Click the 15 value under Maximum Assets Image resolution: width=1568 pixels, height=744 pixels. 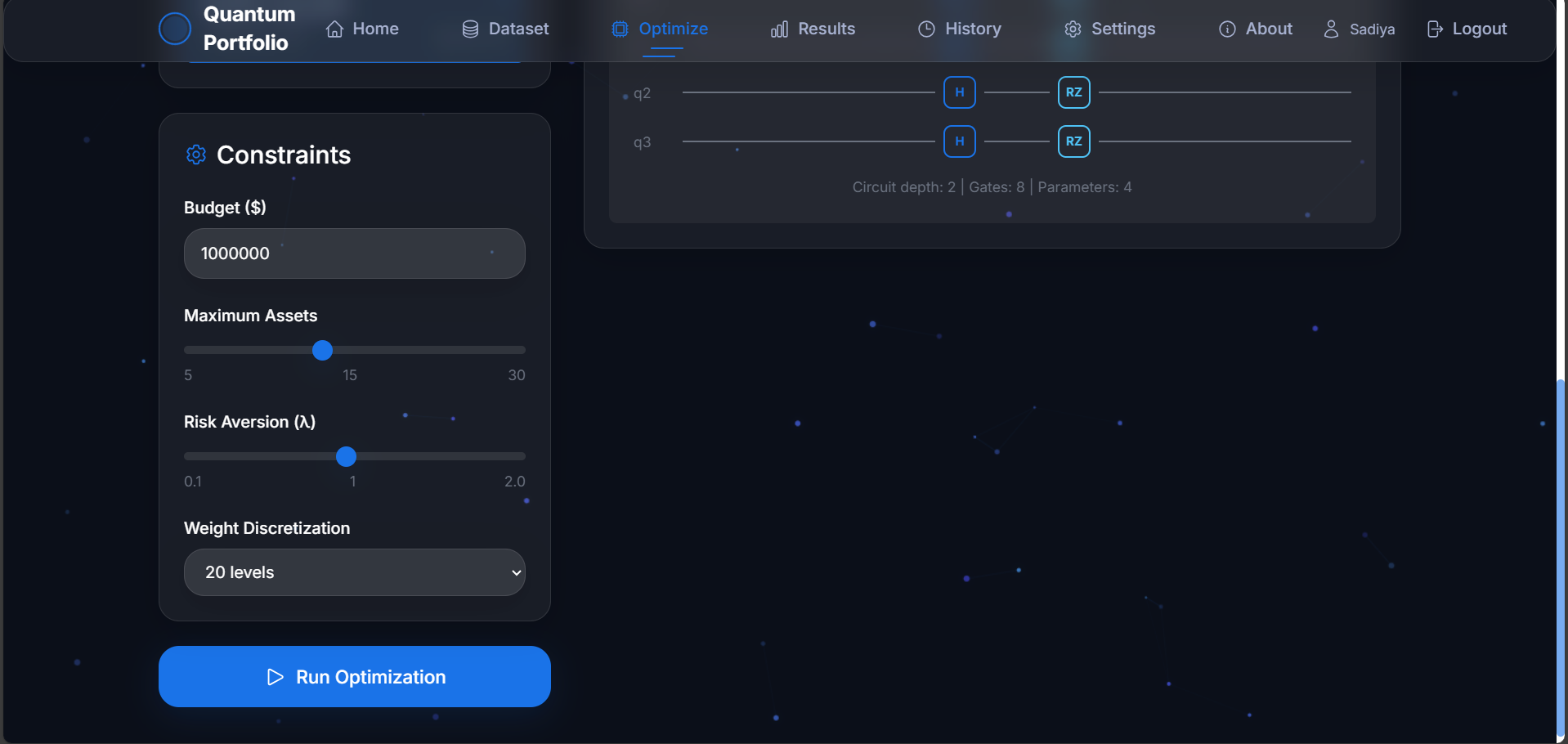[x=350, y=375]
